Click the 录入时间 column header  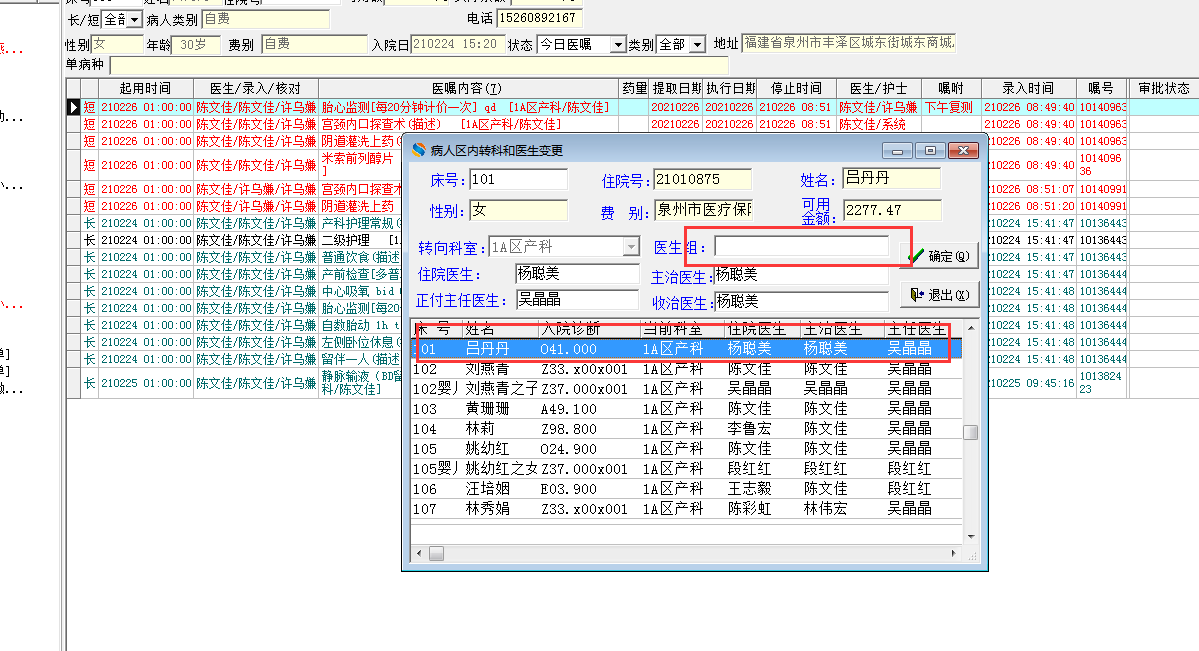point(1028,88)
